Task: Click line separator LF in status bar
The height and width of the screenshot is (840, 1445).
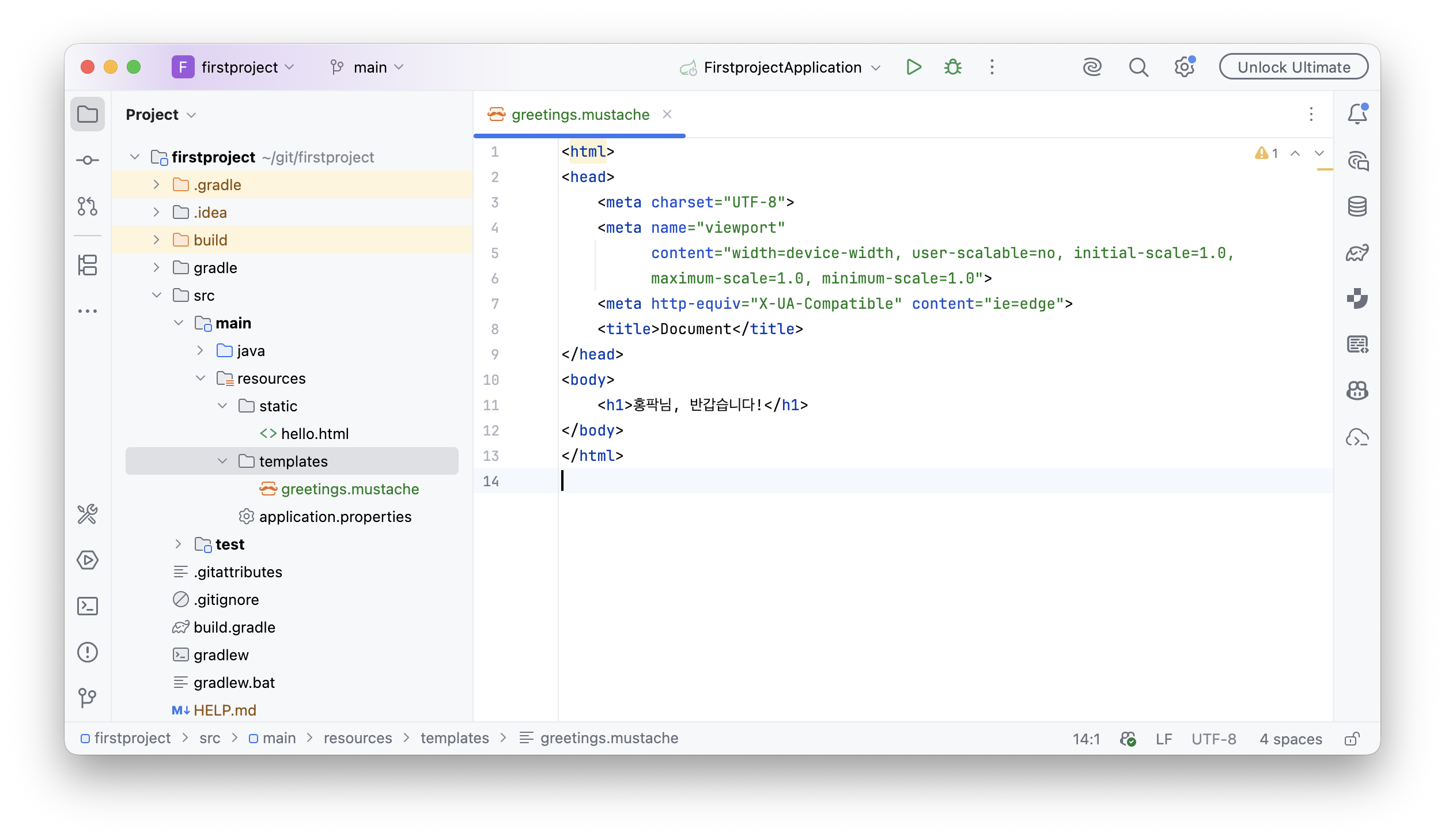Action: point(1164,739)
